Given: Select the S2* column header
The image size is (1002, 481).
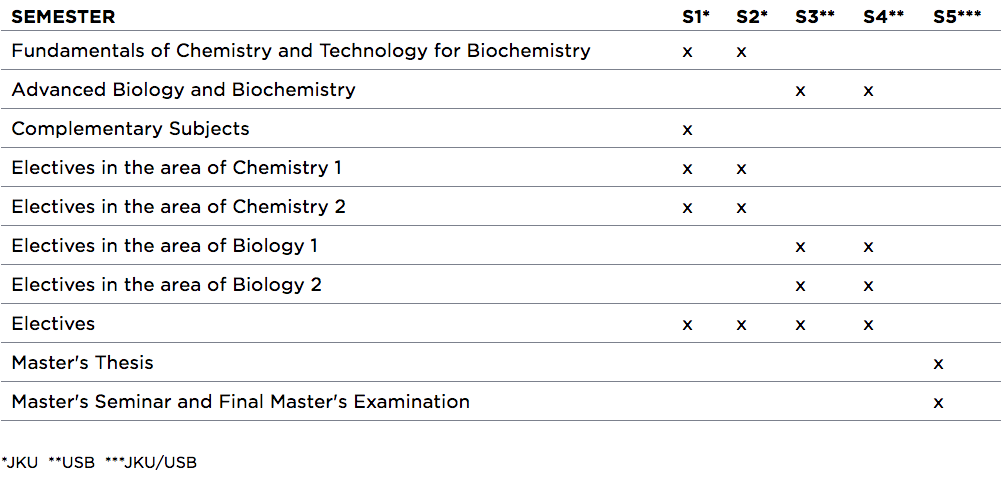Looking at the screenshot, I should point(752,17).
